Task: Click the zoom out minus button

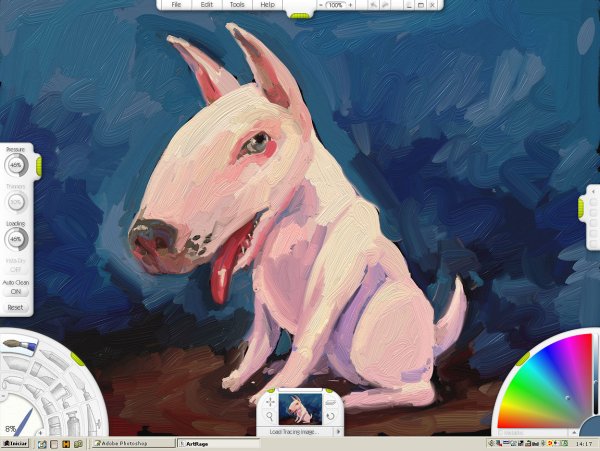Action: pyautogui.click(x=321, y=5)
